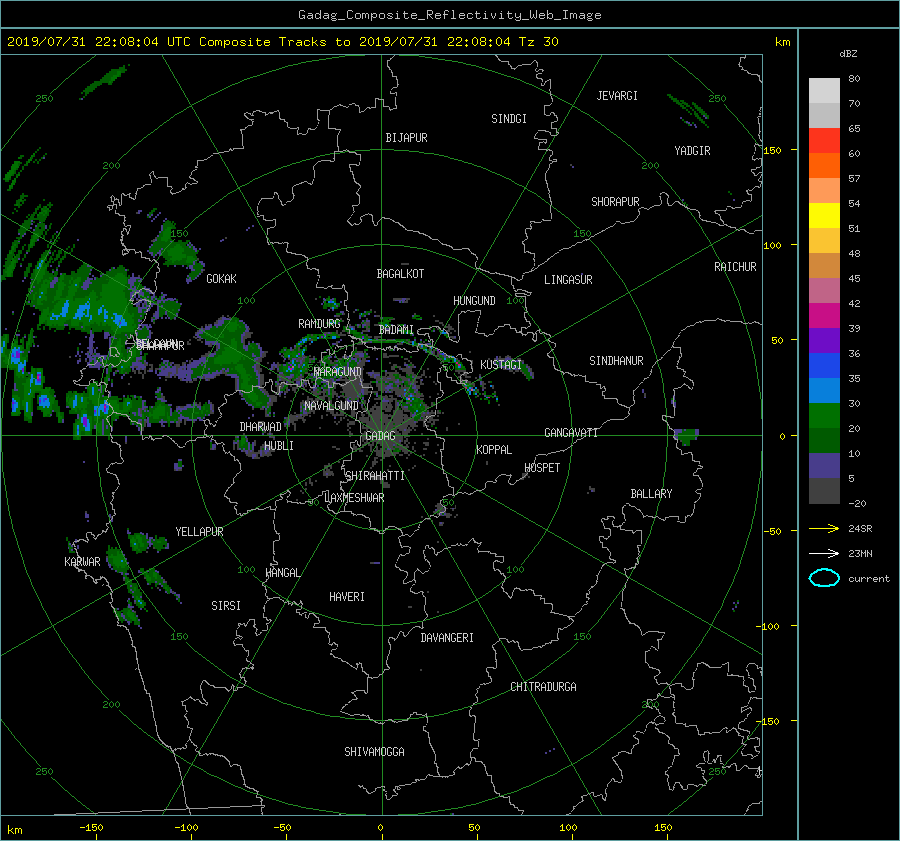This screenshot has height=841, width=900.
Task: Point to the SHIRAHATTI town label
Action: (375, 476)
